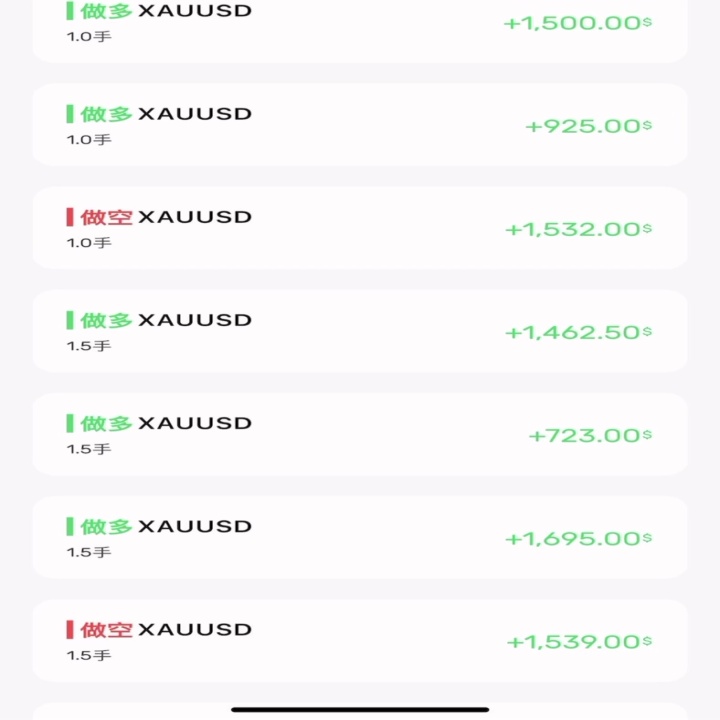
Task: Open the +925.00 XAUUSD long trade card
Action: (x=360, y=124)
